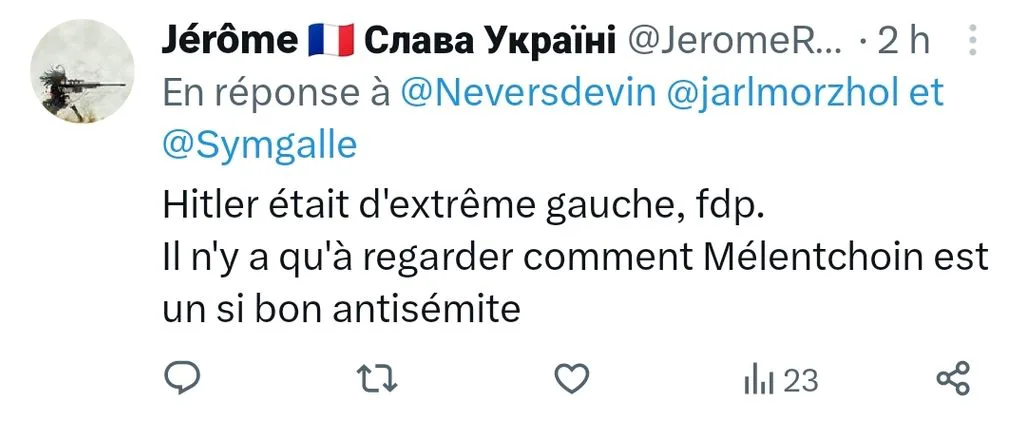Visit the @Symgalle mentioned profile
This screenshot has height=421, width=1024.
coord(259,147)
